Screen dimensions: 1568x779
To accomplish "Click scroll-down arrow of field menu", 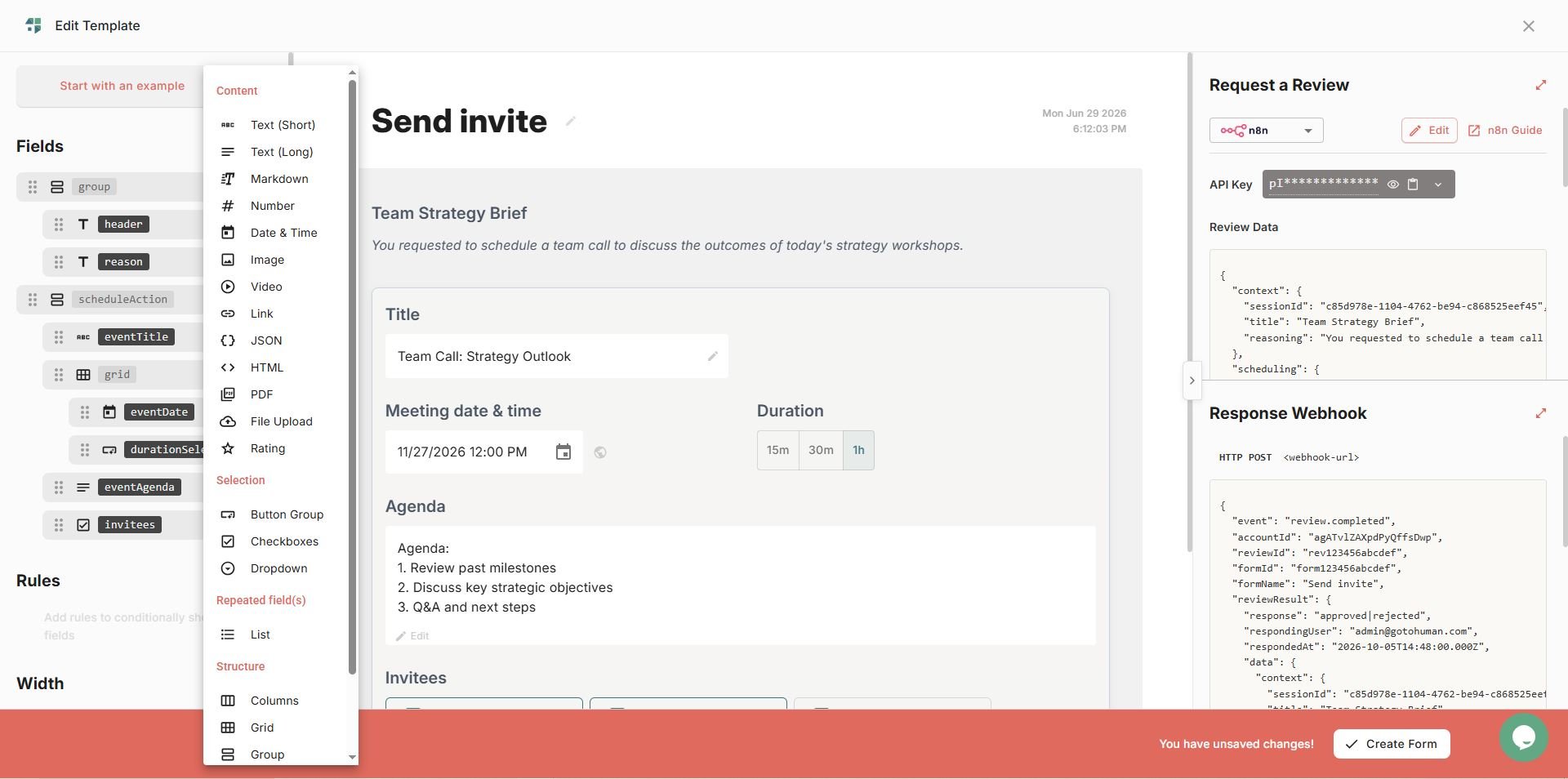I will pyautogui.click(x=353, y=757).
